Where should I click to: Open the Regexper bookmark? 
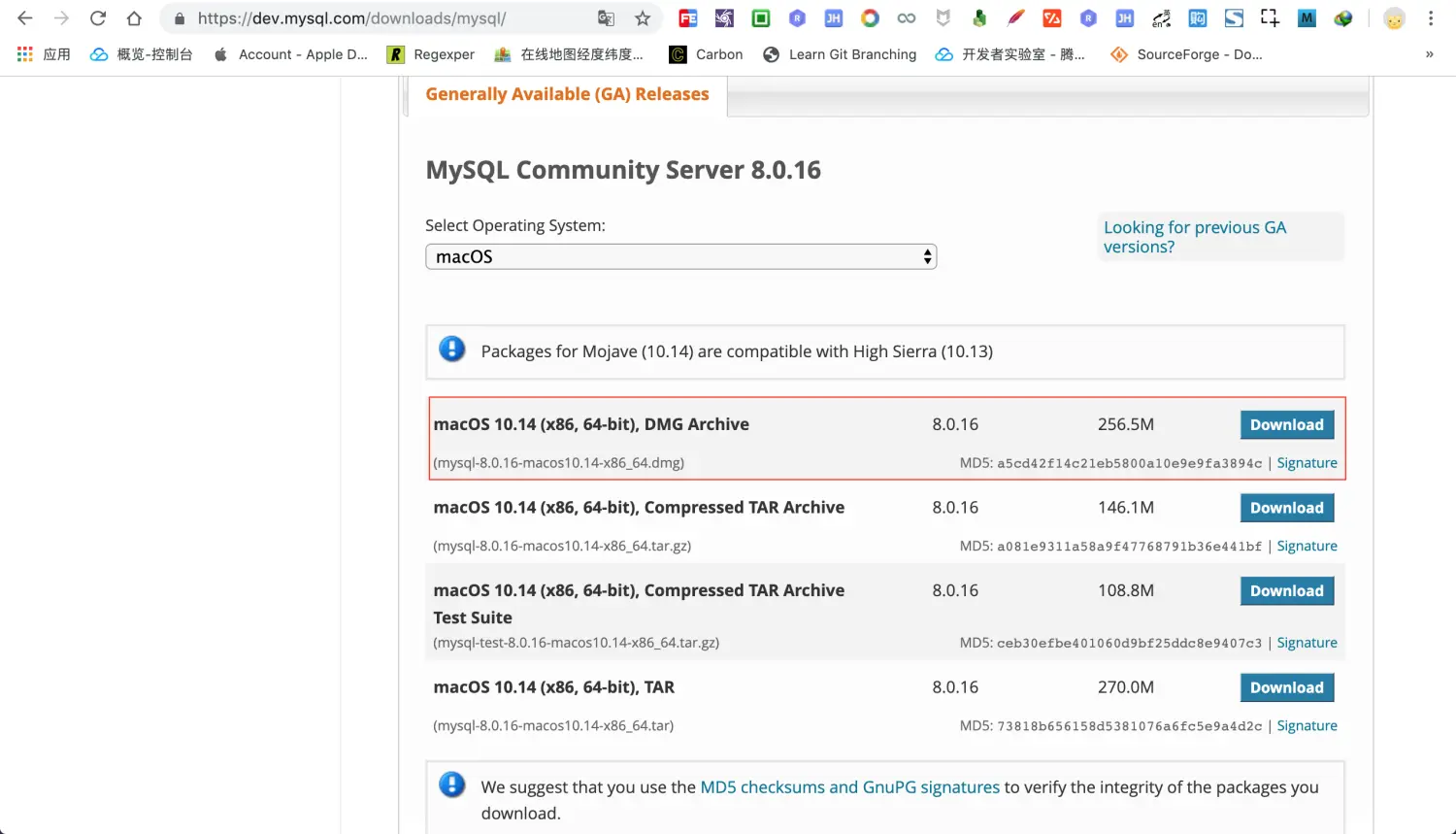pyautogui.click(x=431, y=54)
